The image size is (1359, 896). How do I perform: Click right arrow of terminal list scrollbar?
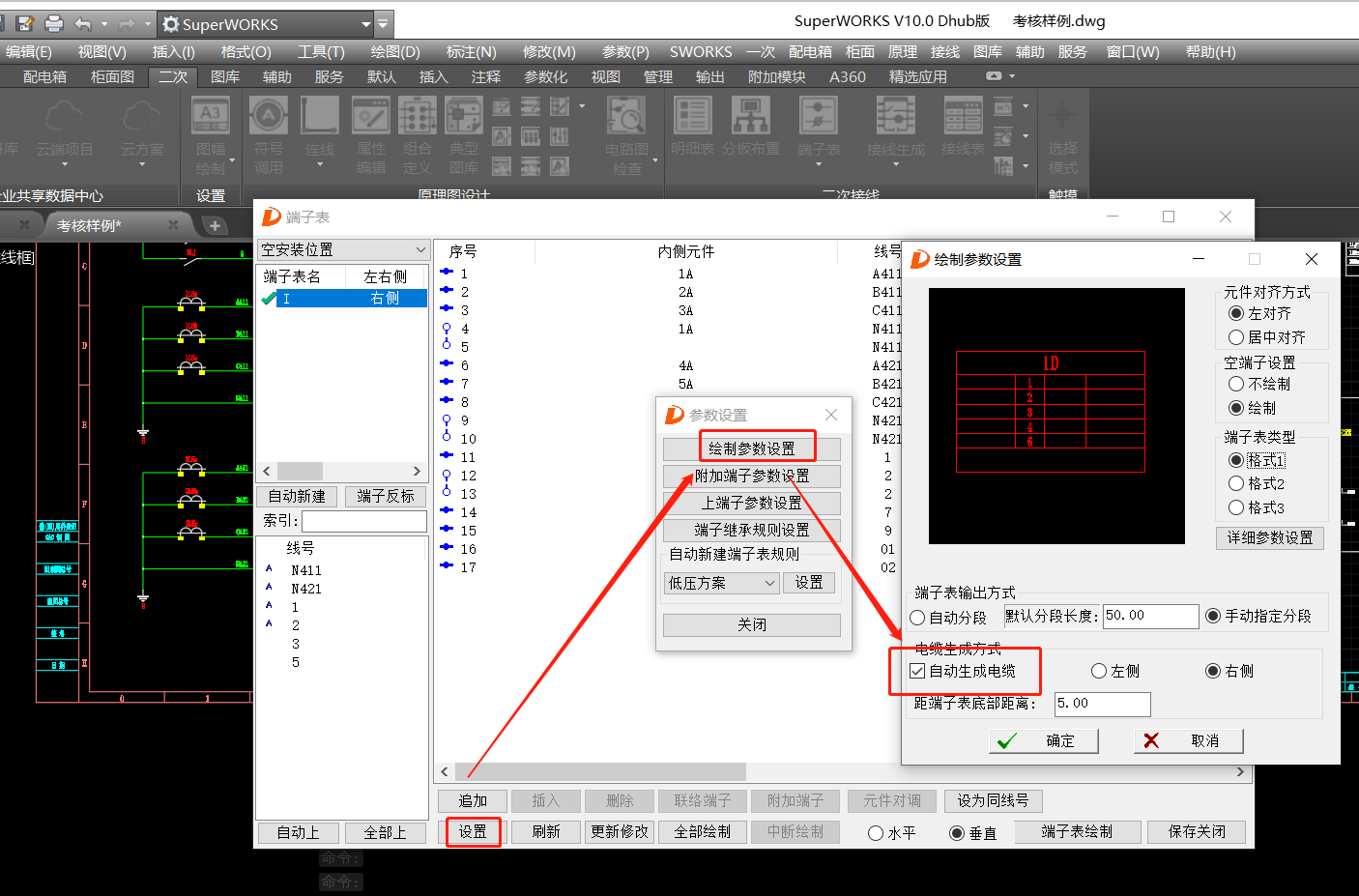click(x=1240, y=772)
